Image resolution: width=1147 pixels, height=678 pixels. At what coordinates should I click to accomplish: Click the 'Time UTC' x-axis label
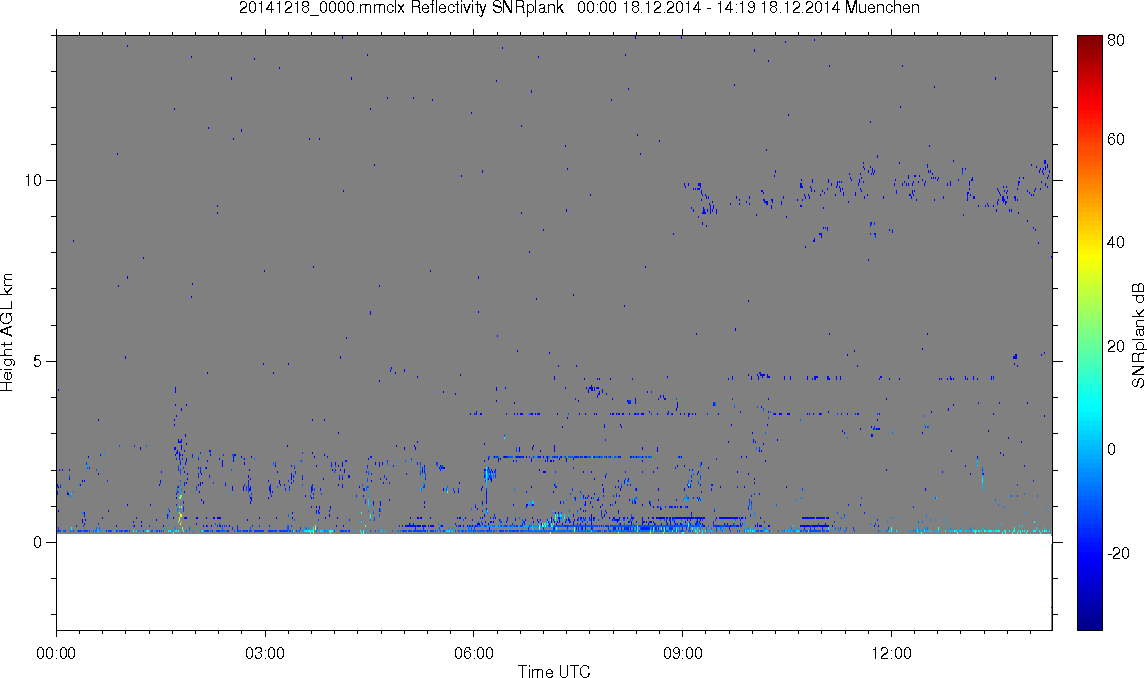click(x=554, y=671)
